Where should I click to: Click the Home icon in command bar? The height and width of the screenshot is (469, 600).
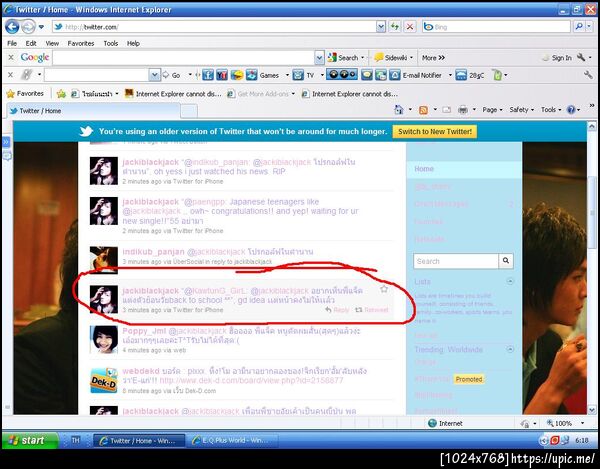[x=398, y=110]
